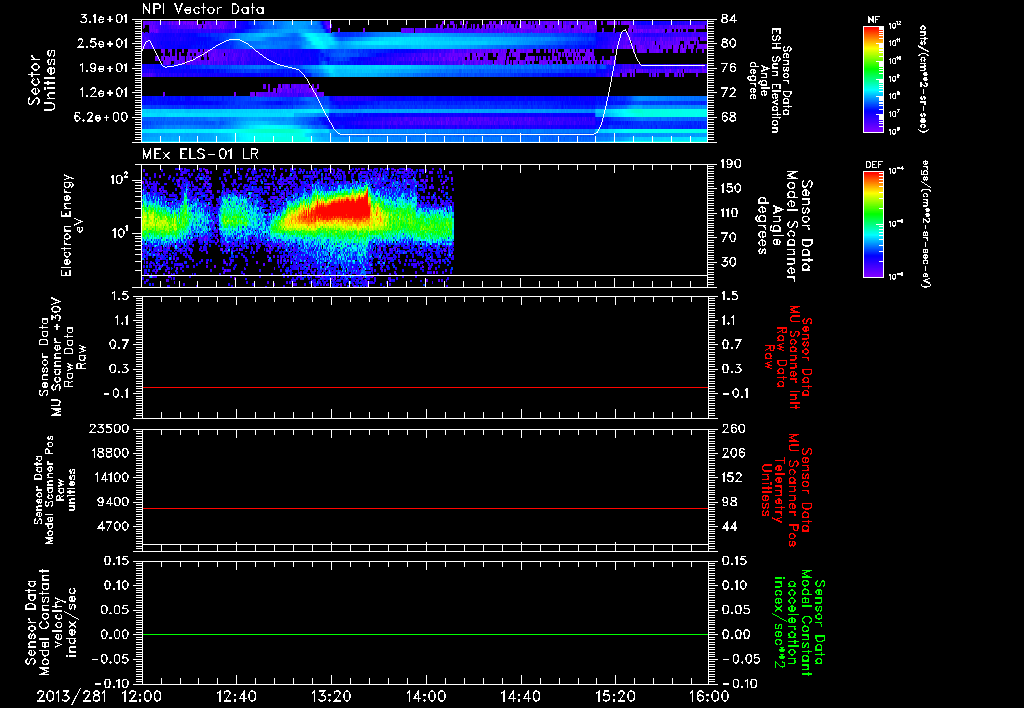Click the 'MU Scanner +30V Raw Data' axis label
1024x708 pixels.
[63, 357]
